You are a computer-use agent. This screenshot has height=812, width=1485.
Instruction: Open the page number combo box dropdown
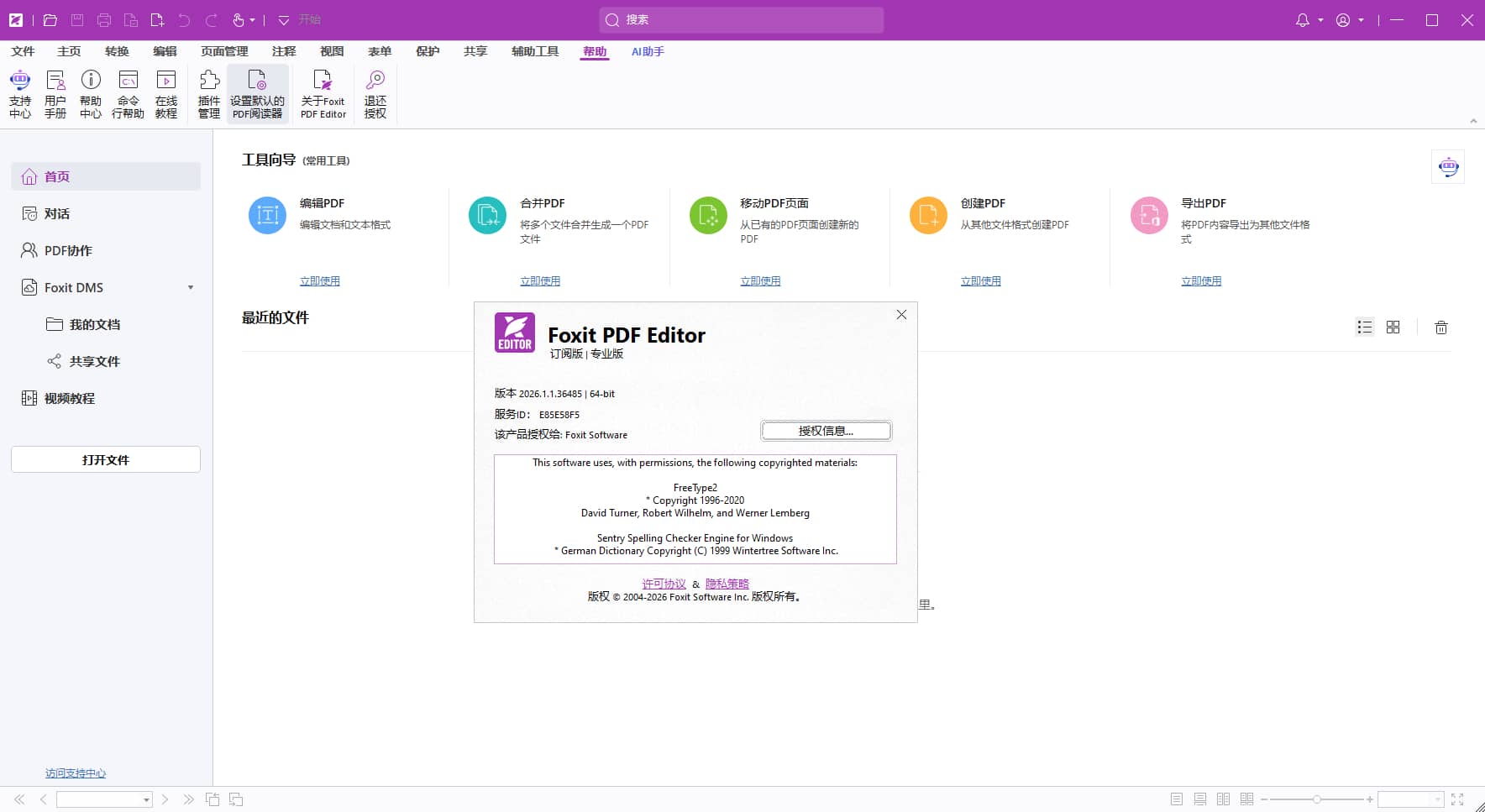pos(146,799)
